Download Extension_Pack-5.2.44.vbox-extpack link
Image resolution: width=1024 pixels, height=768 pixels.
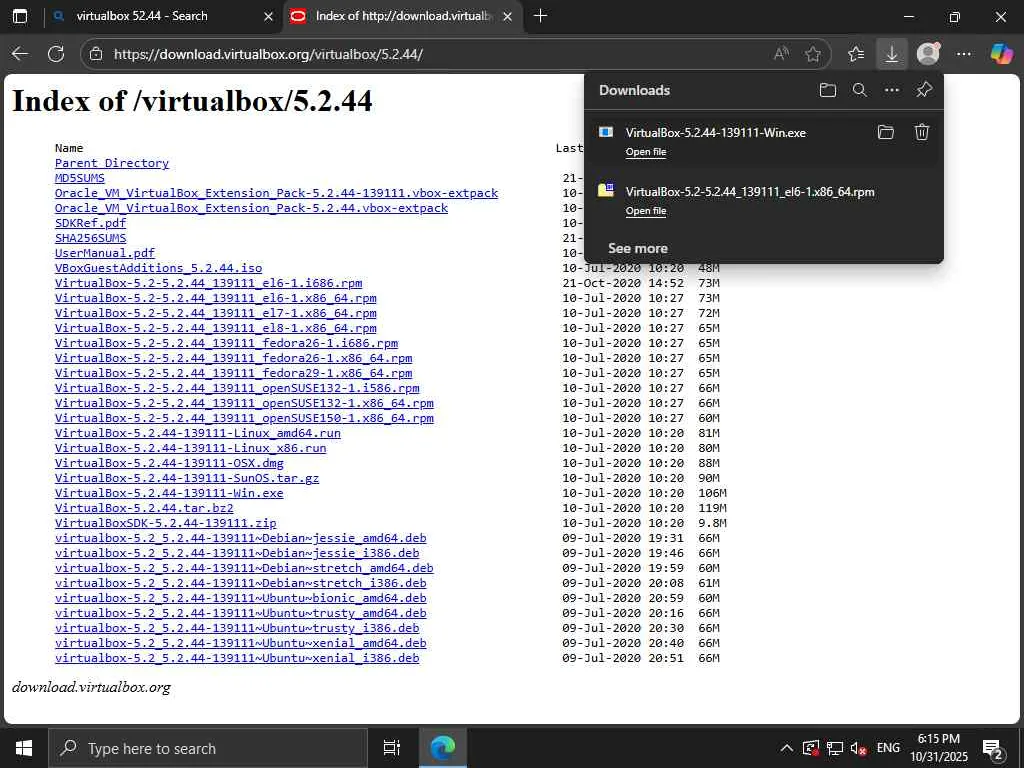[251, 208]
